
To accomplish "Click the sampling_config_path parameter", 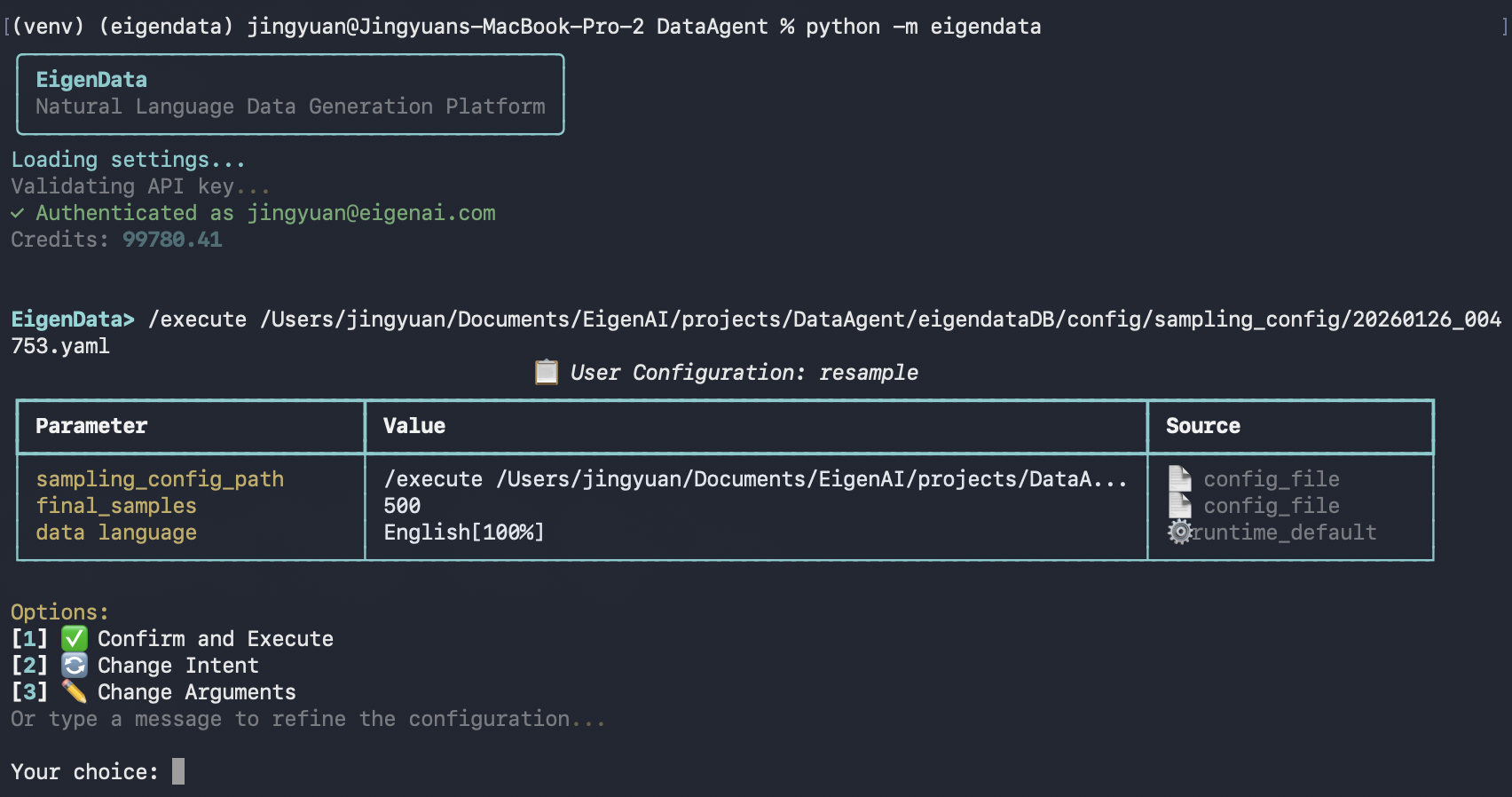I will (x=160, y=479).
